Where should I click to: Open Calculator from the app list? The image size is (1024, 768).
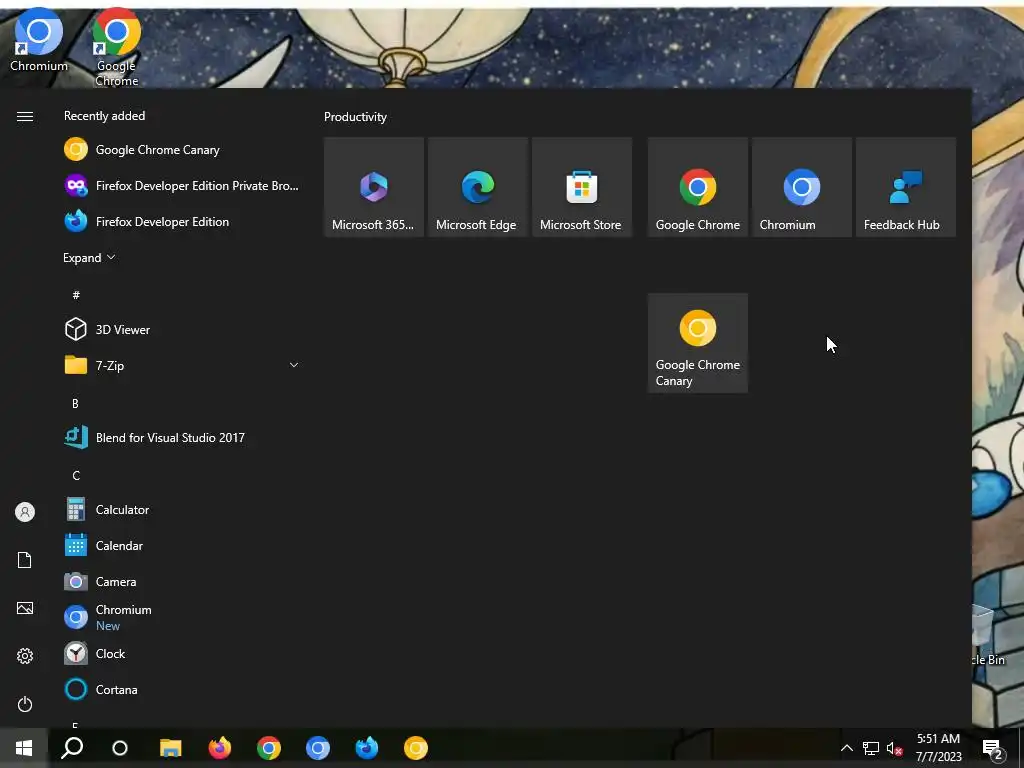pyautogui.click(x=182, y=509)
